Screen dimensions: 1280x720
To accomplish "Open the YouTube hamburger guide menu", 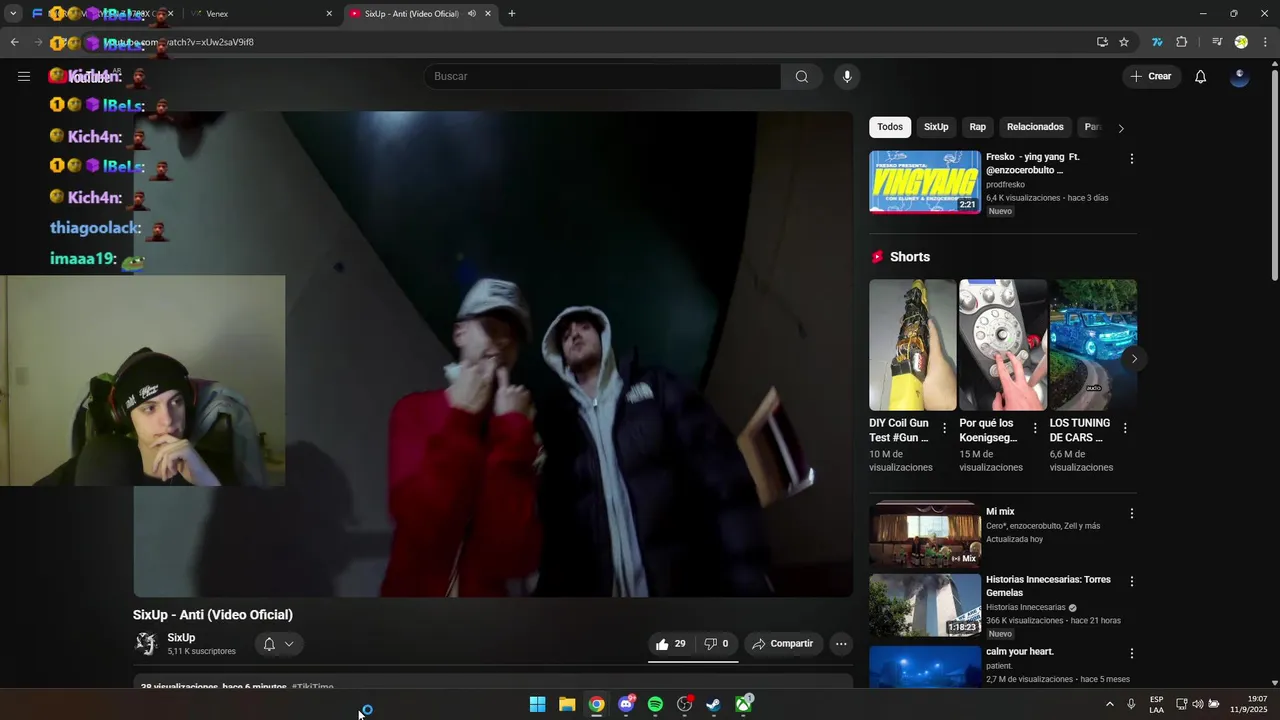I will click(x=24, y=76).
